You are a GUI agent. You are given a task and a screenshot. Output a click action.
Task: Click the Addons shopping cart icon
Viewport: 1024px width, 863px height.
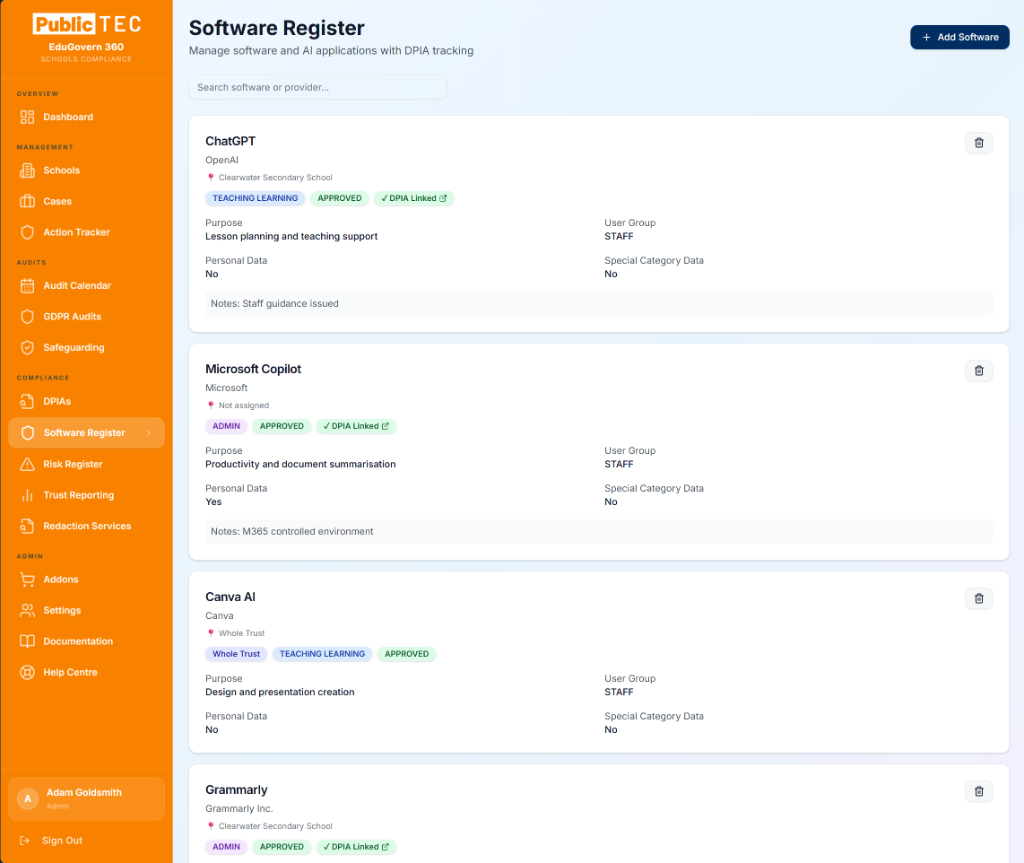(27, 579)
